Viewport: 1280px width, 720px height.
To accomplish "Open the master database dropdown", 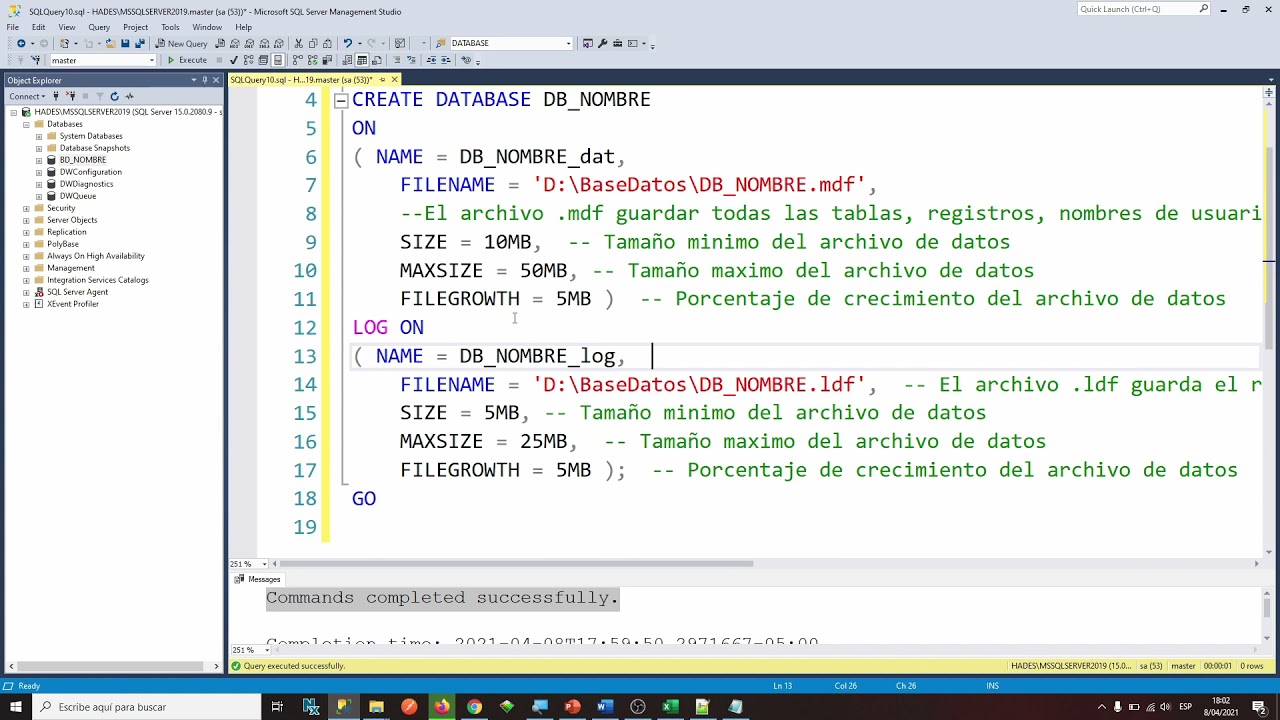I will pyautogui.click(x=103, y=60).
